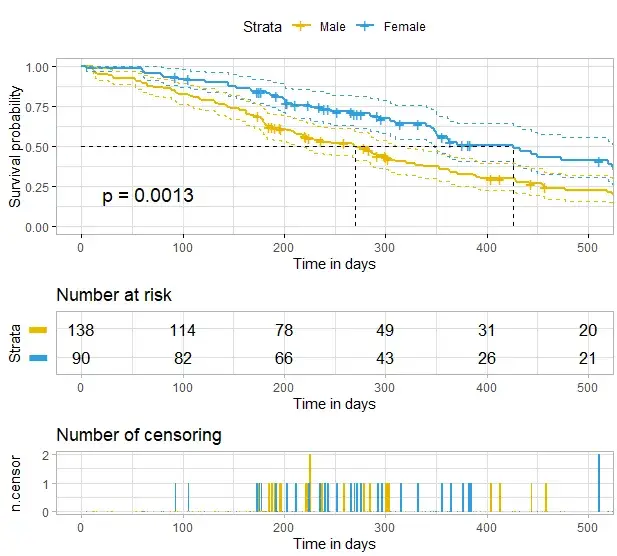
Task: Click the "Survival probability" axis label
Action: click(x=15, y=147)
